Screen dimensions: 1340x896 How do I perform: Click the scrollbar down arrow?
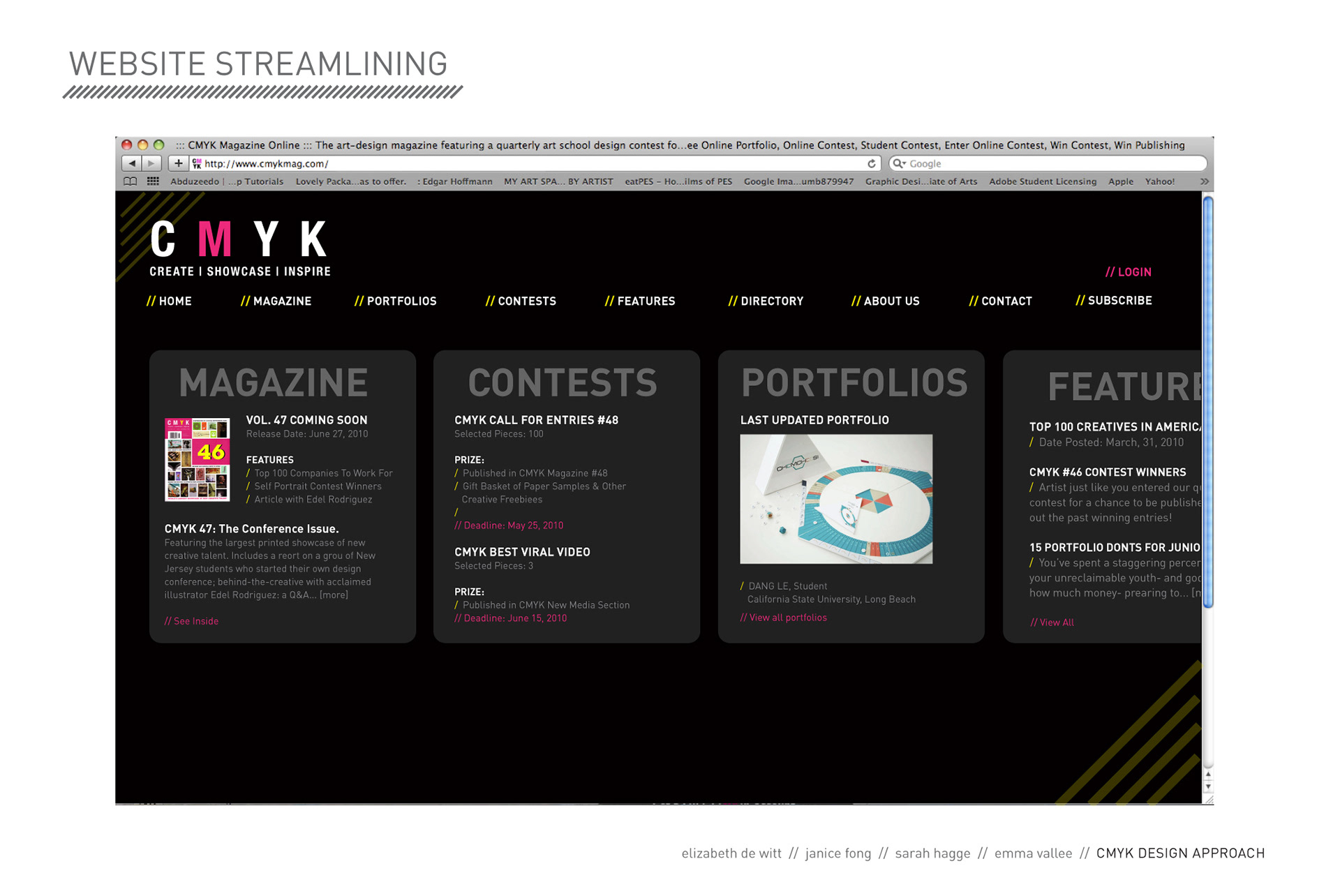tap(1208, 787)
